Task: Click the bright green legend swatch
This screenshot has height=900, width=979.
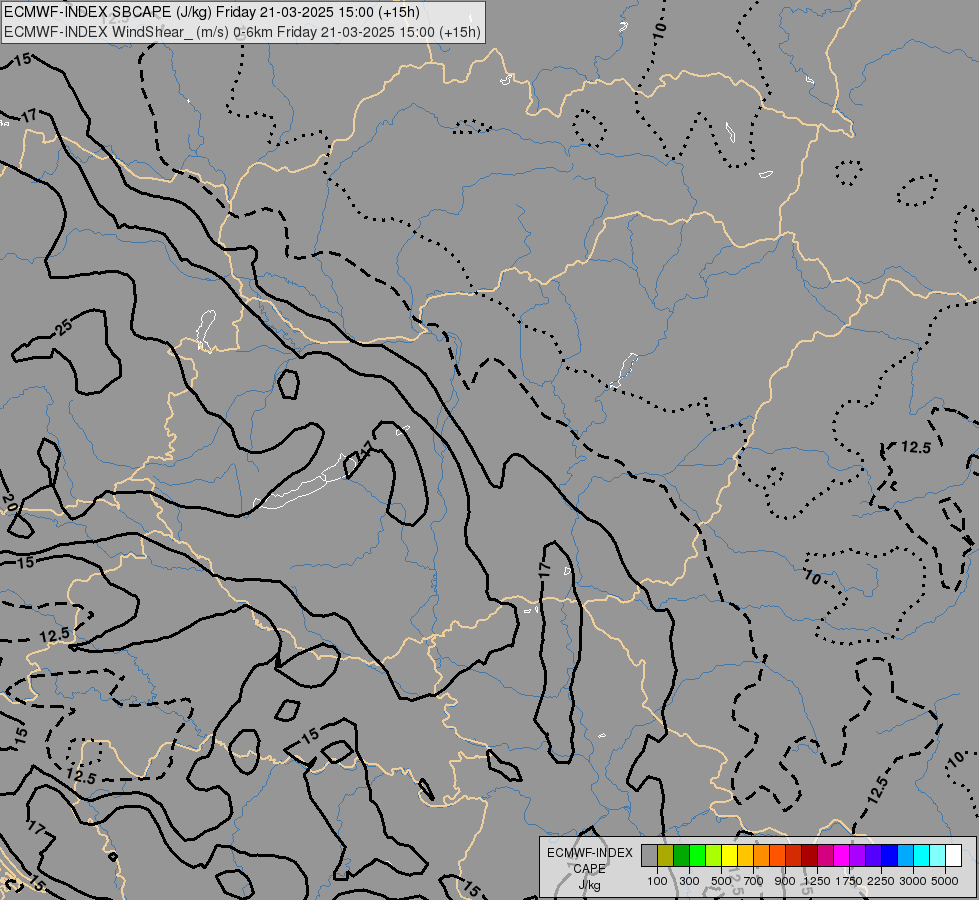Action: [x=697, y=855]
